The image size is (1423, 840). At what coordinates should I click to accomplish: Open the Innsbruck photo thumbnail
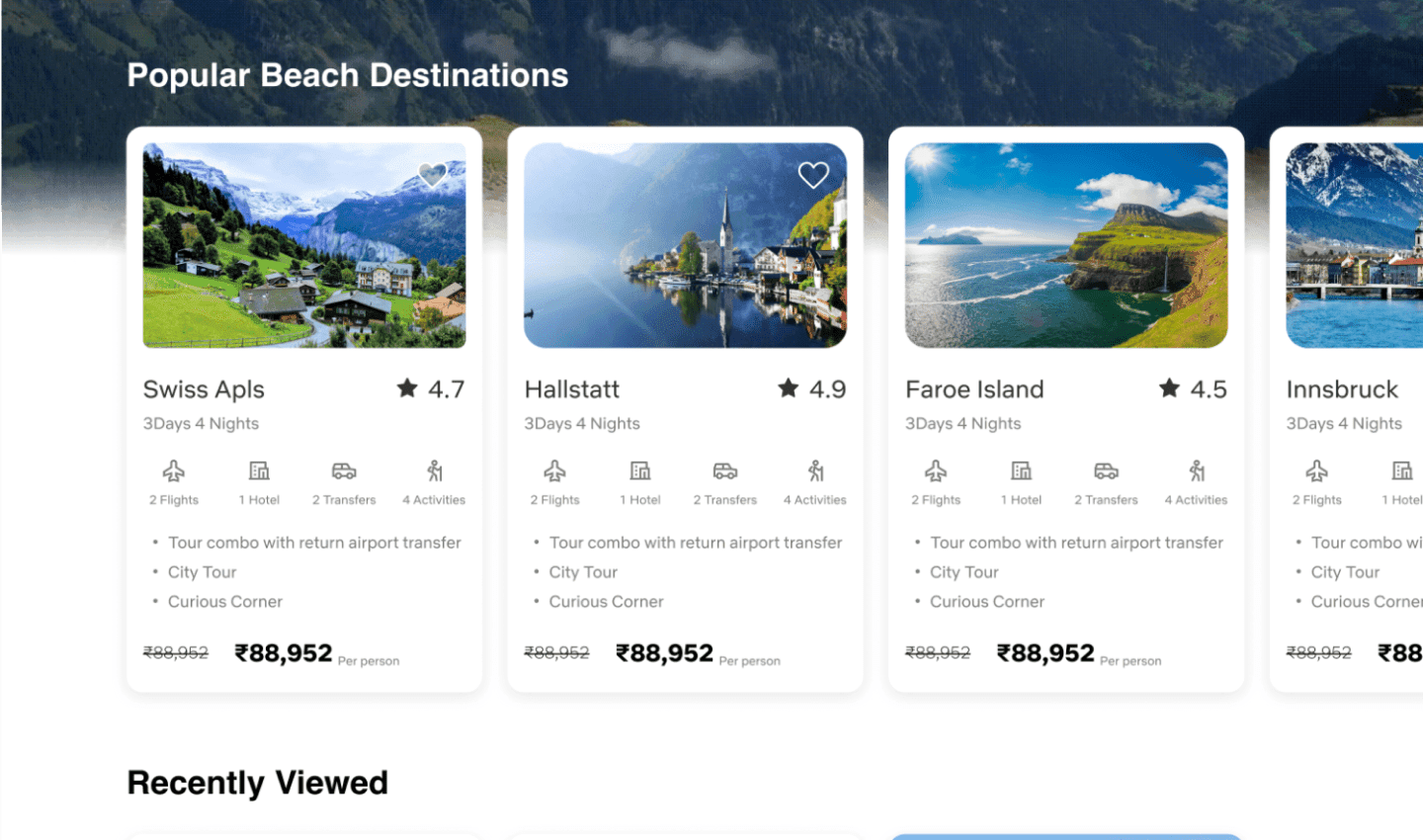point(1355,245)
